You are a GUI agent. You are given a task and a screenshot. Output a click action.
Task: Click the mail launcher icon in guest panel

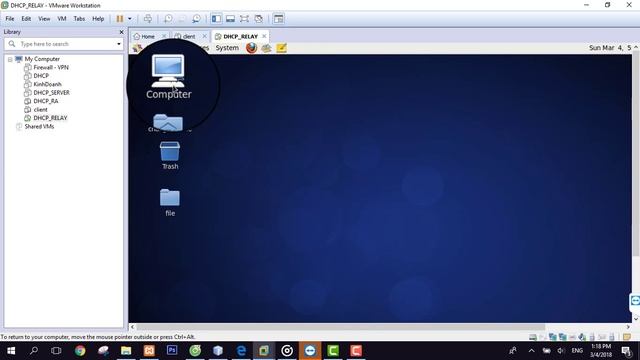[267, 48]
